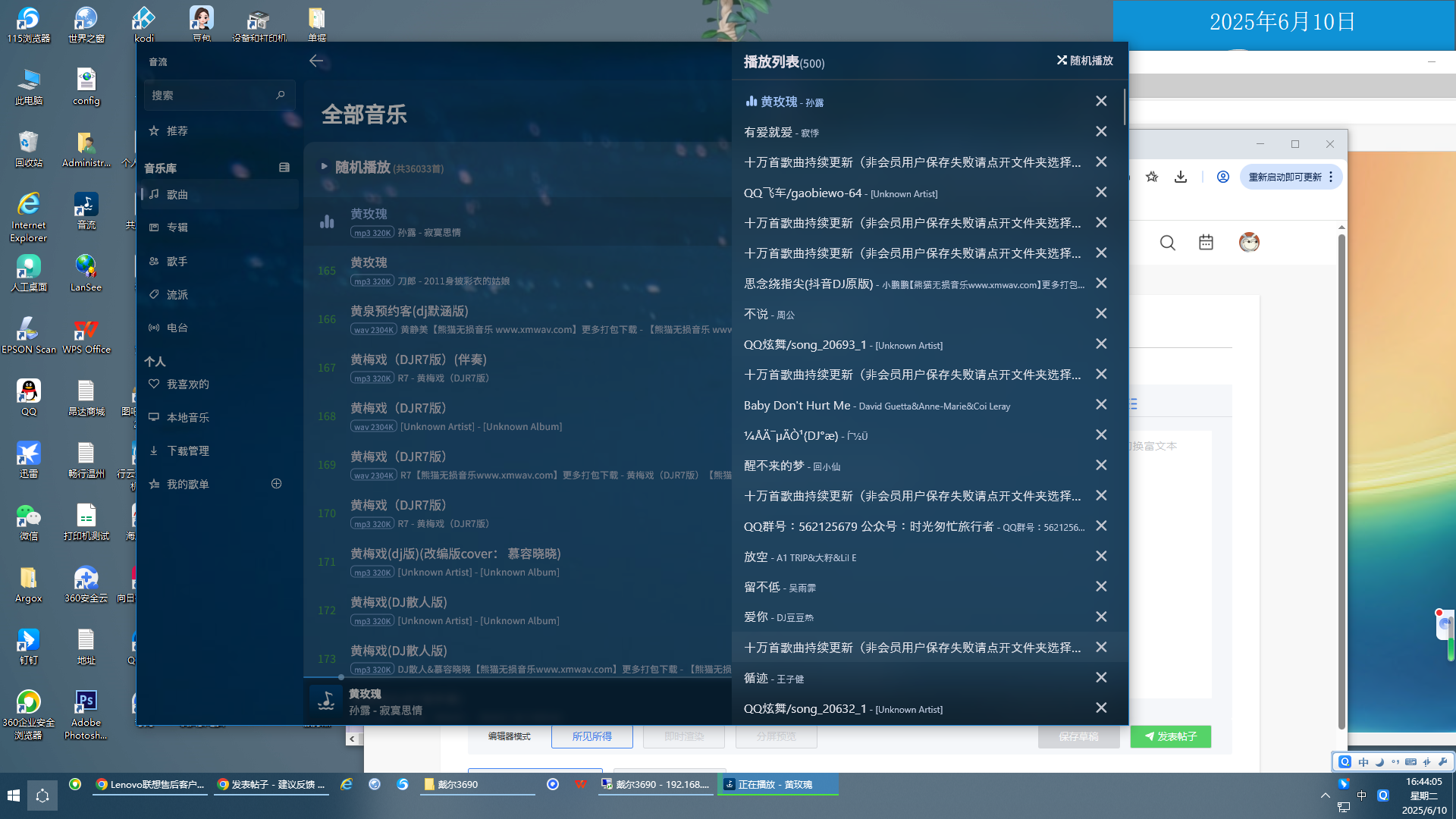Click the back arrow in music player
The image size is (1456, 819).
[316, 61]
